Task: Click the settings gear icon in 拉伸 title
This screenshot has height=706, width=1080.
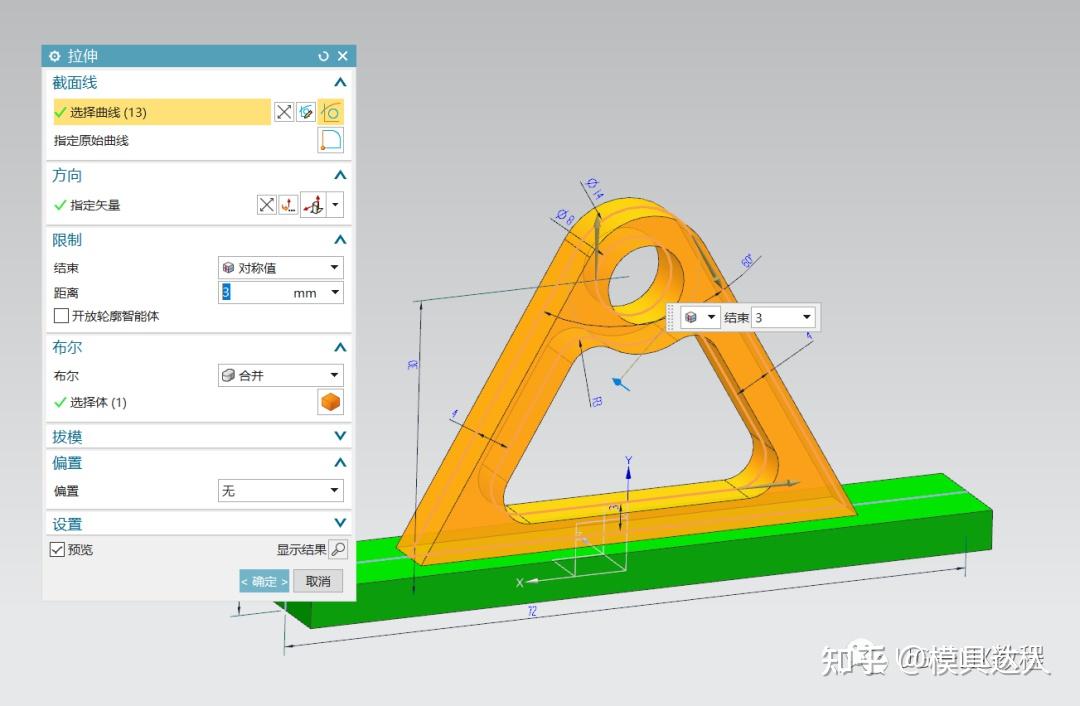Action: pyautogui.click(x=55, y=56)
